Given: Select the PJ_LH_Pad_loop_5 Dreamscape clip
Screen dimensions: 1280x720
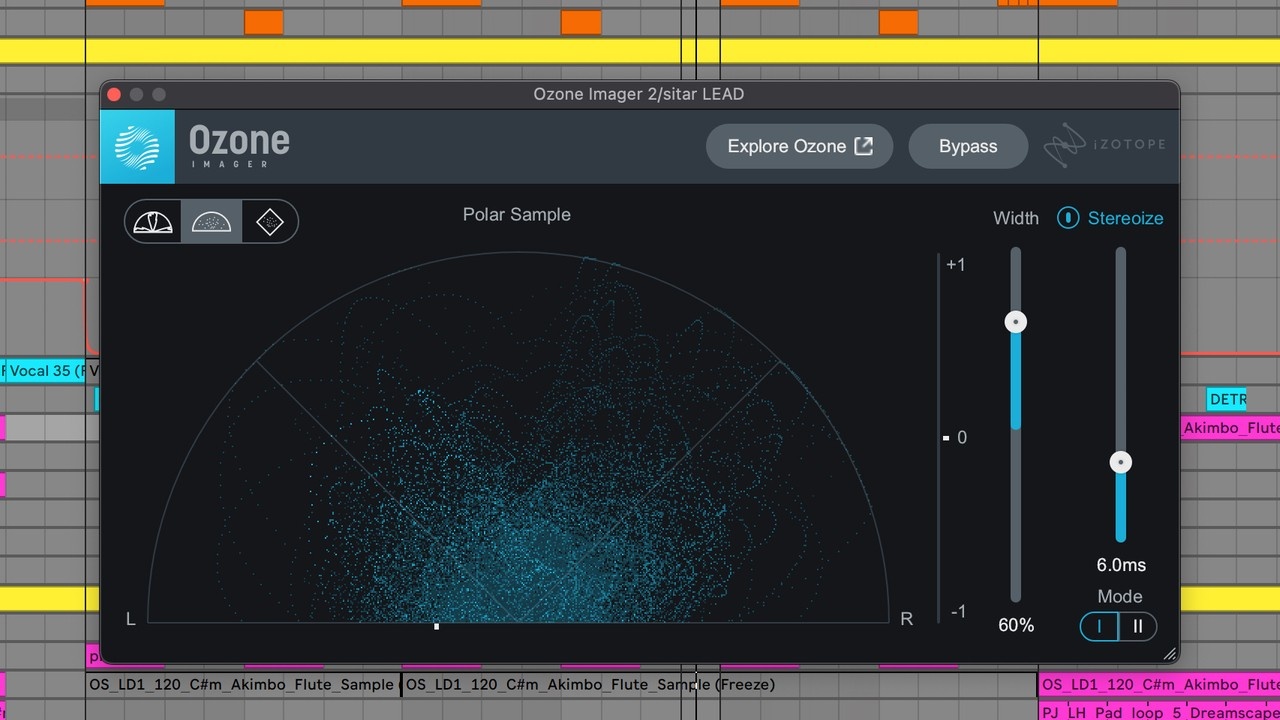Looking at the screenshot, I should [1159, 712].
